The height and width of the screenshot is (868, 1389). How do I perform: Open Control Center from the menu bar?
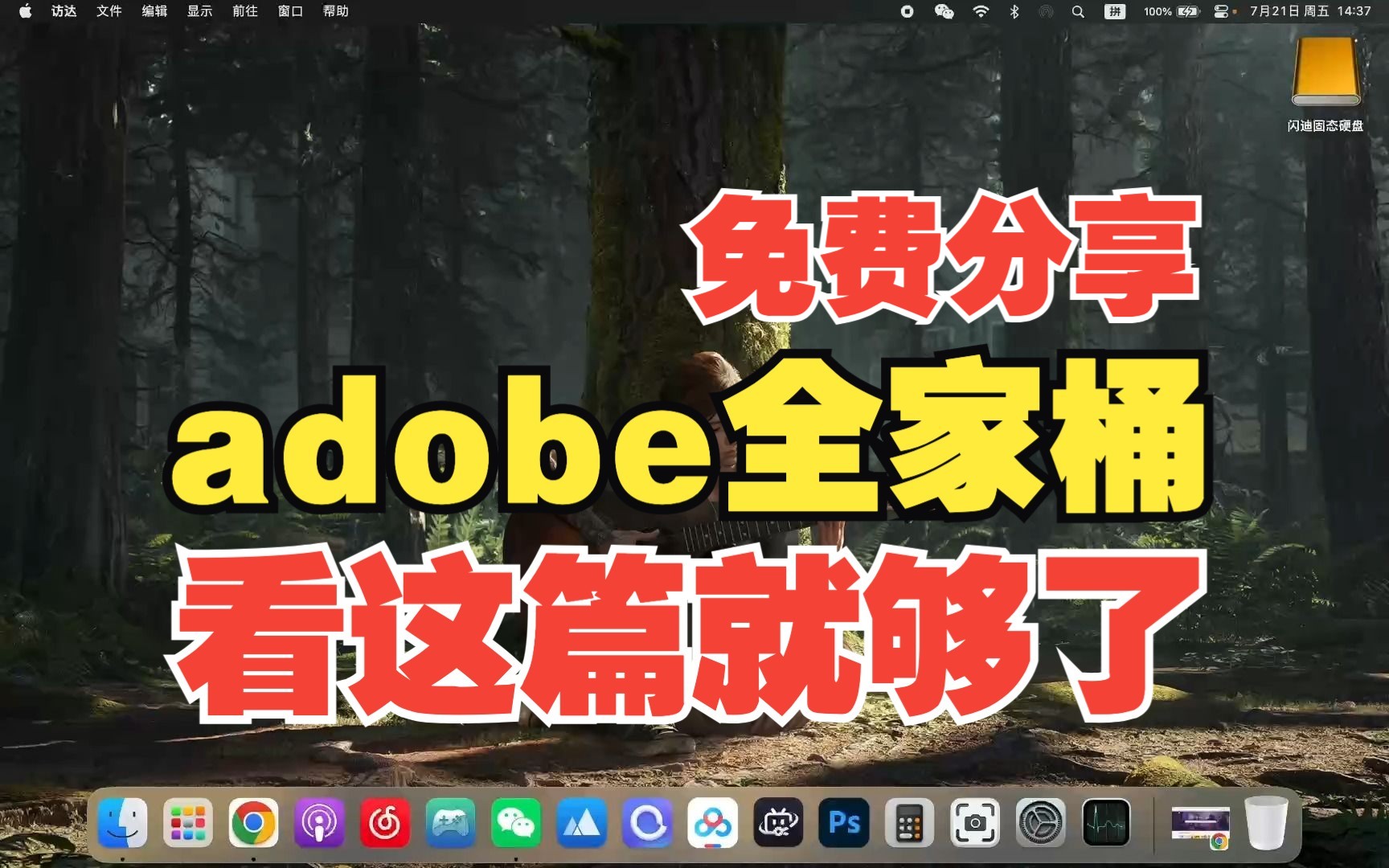(x=1222, y=11)
